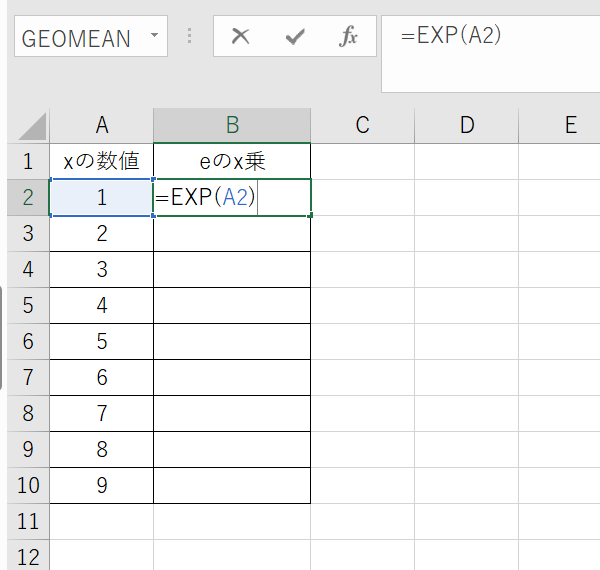Select empty cell B6 next to value 5

coord(232,341)
